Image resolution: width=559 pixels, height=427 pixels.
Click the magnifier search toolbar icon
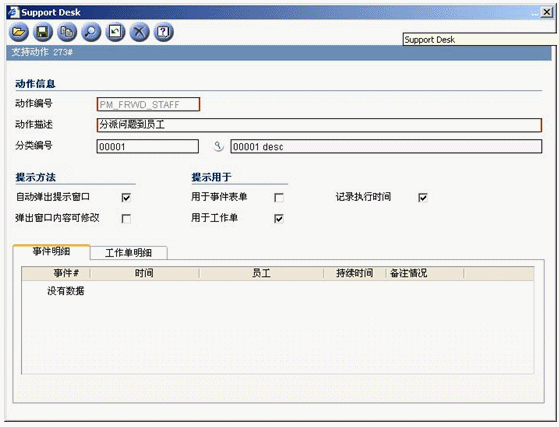pyautogui.click(x=91, y=32)
